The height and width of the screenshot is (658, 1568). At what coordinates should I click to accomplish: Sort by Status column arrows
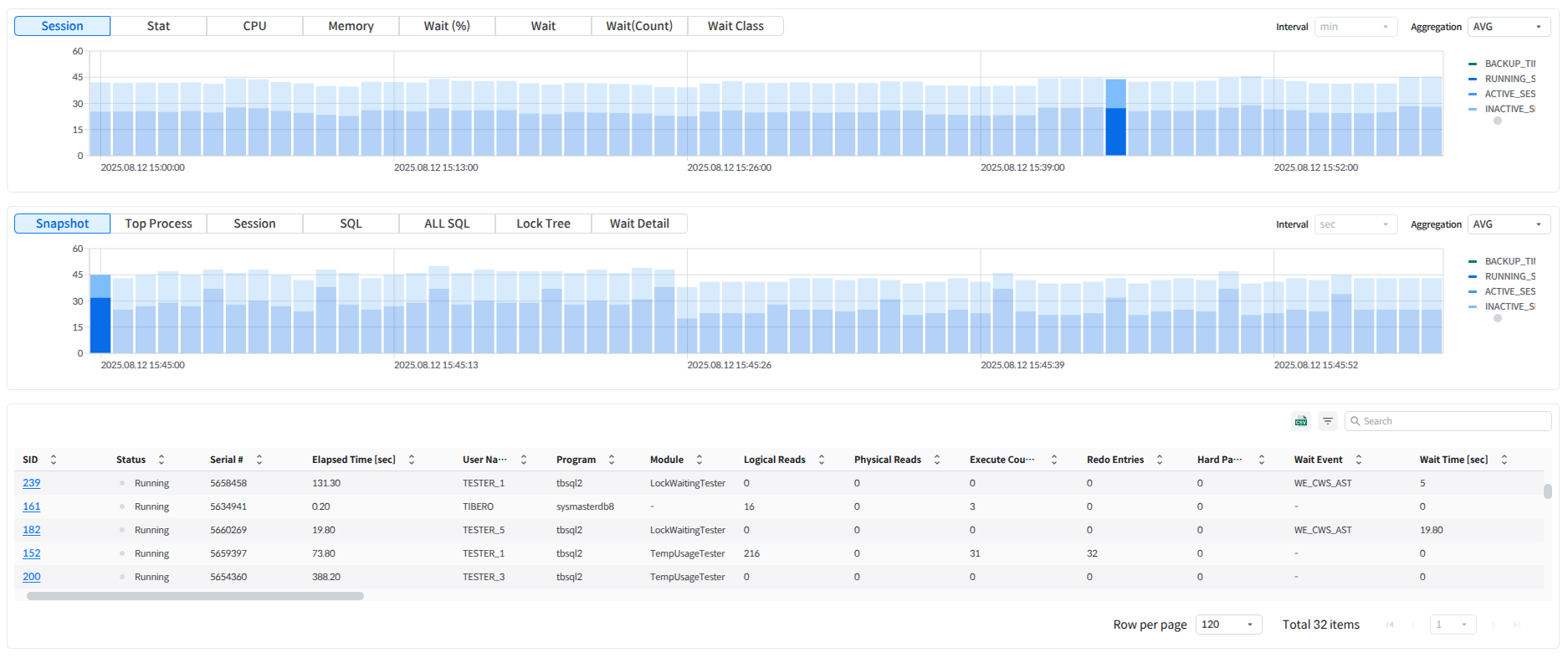(x=161, y=460)
